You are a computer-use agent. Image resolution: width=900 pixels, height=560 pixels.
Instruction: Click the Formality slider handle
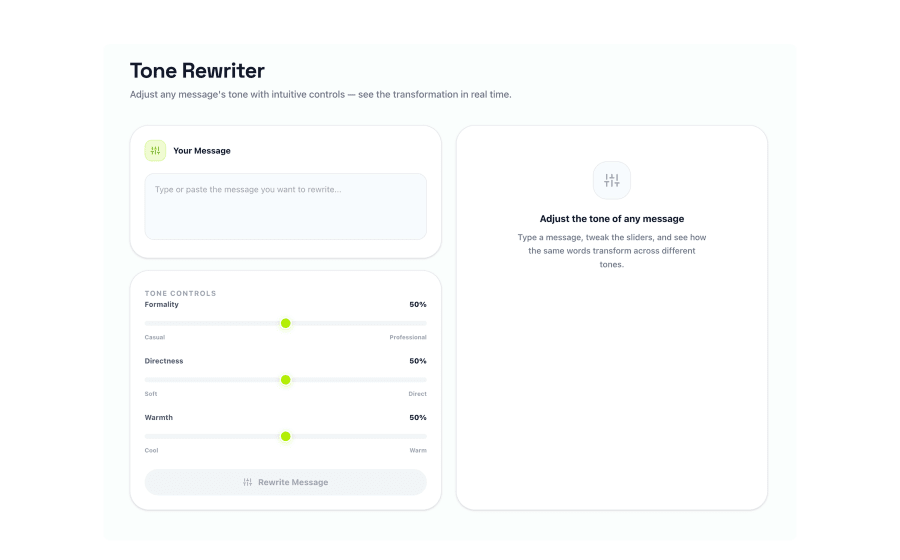285,324
